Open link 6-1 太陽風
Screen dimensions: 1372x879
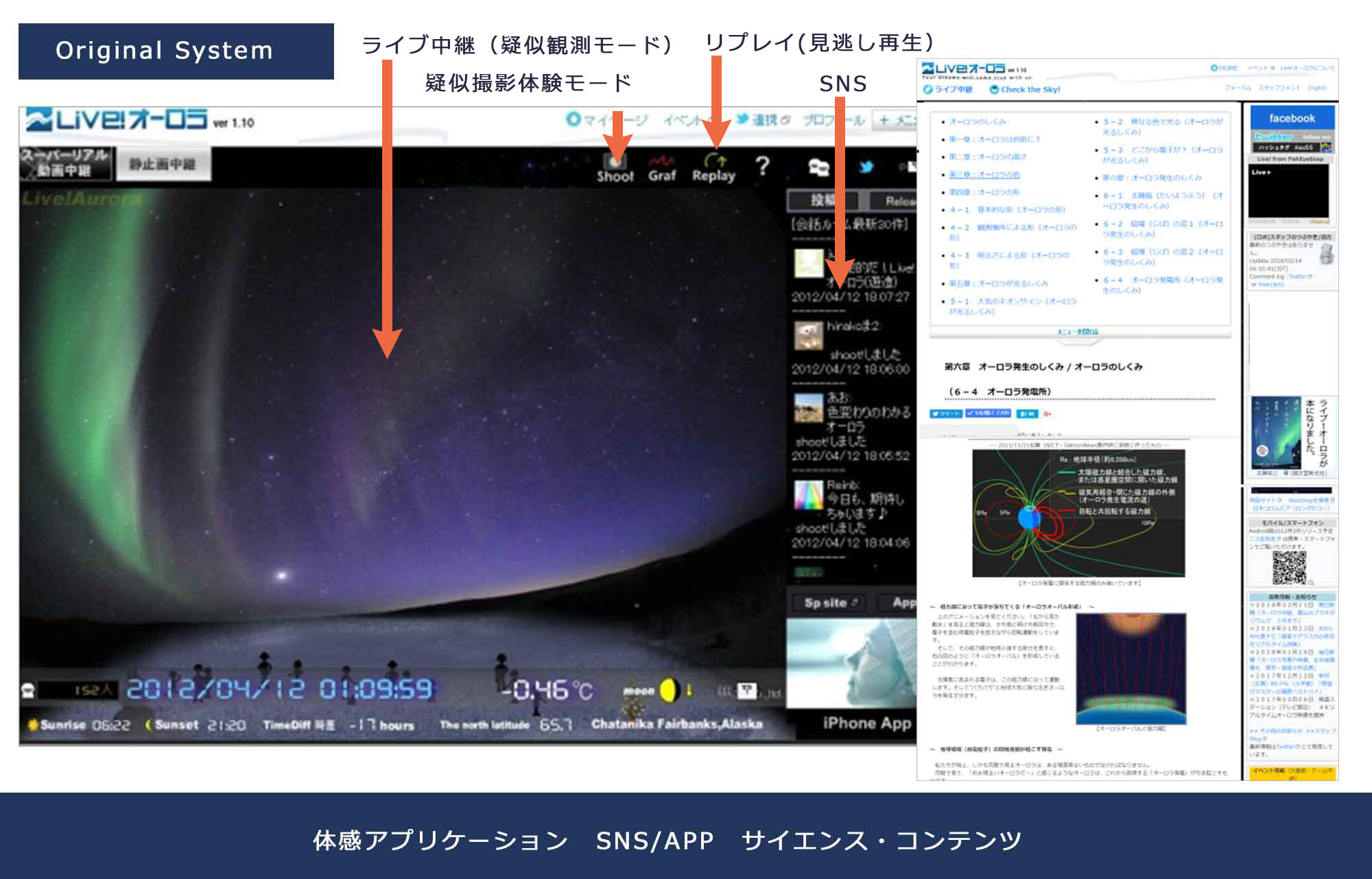click(1163, 201)
